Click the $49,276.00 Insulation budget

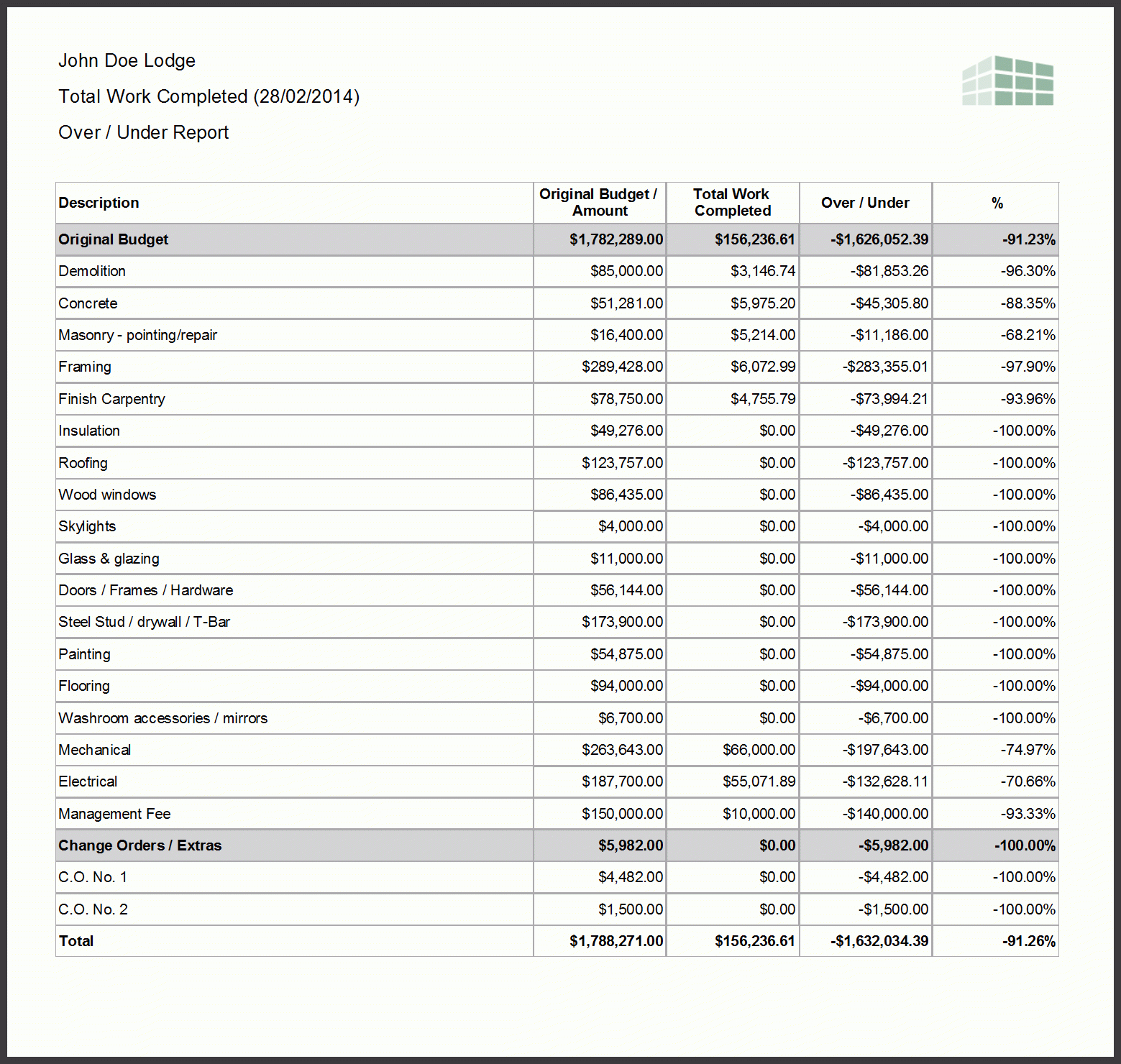pyautogui.click(x=626, y=431)
